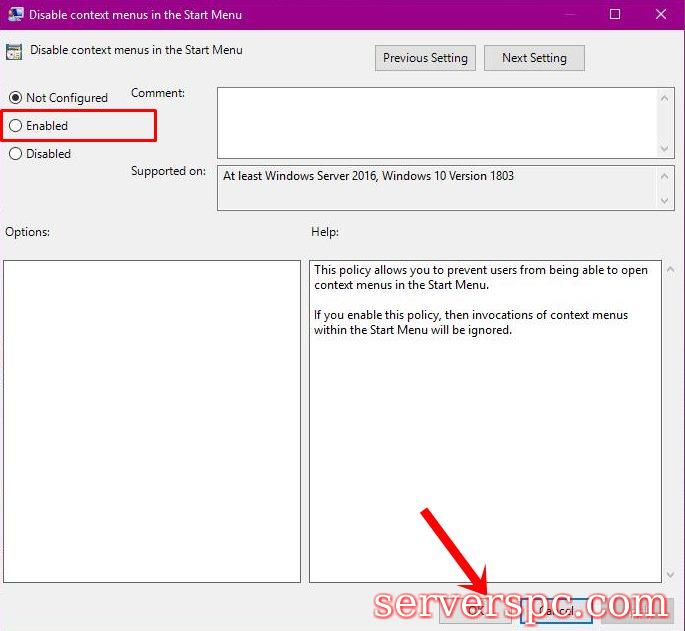Select the Not Configured radio button
685x631 pixels.
pyautogui.click(x=16, y=98)
